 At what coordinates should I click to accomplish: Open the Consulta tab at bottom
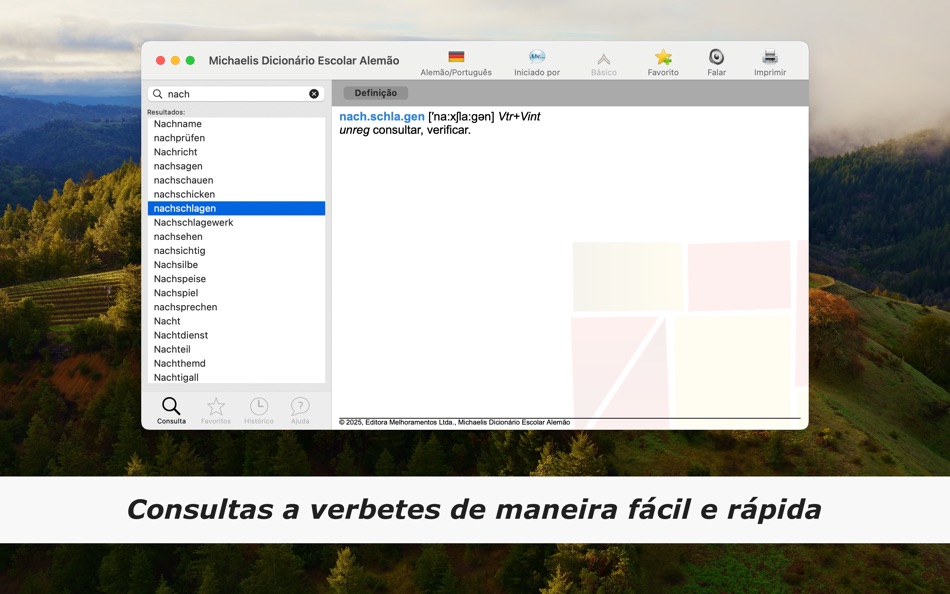(171, 410)
